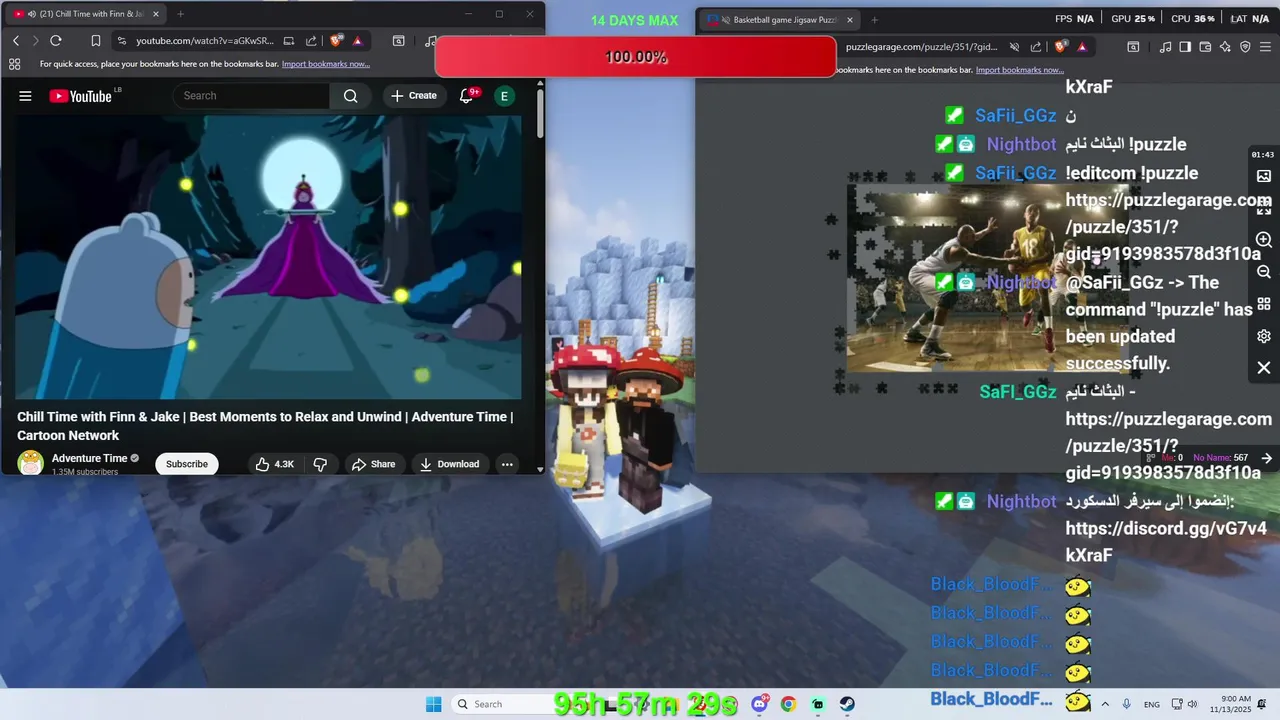1280x720 pixels.
Task: Click install/cast icon in YouTube address bar
Action: pos(288,41)
